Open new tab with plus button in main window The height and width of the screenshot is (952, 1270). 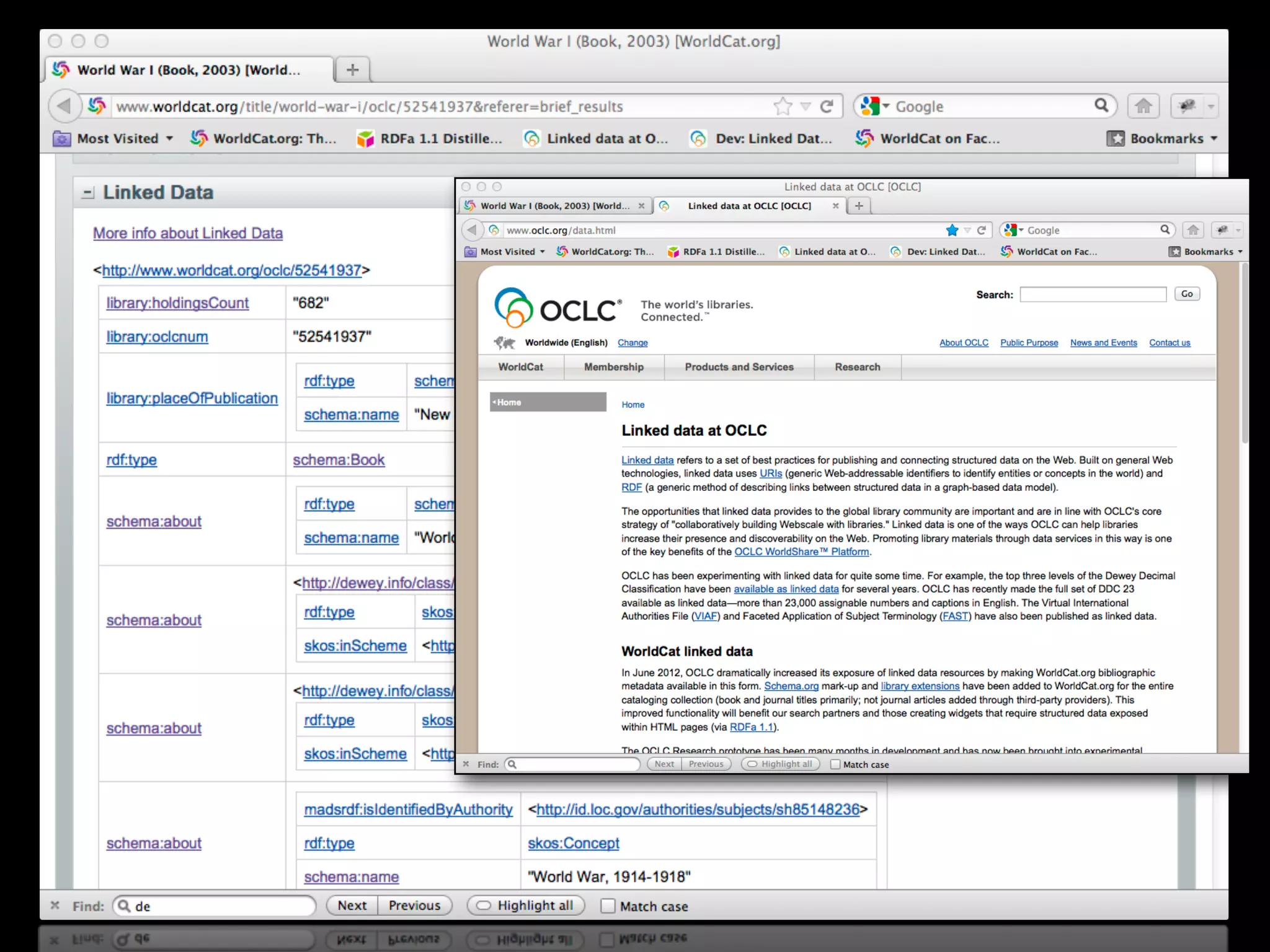click(352, 70)
